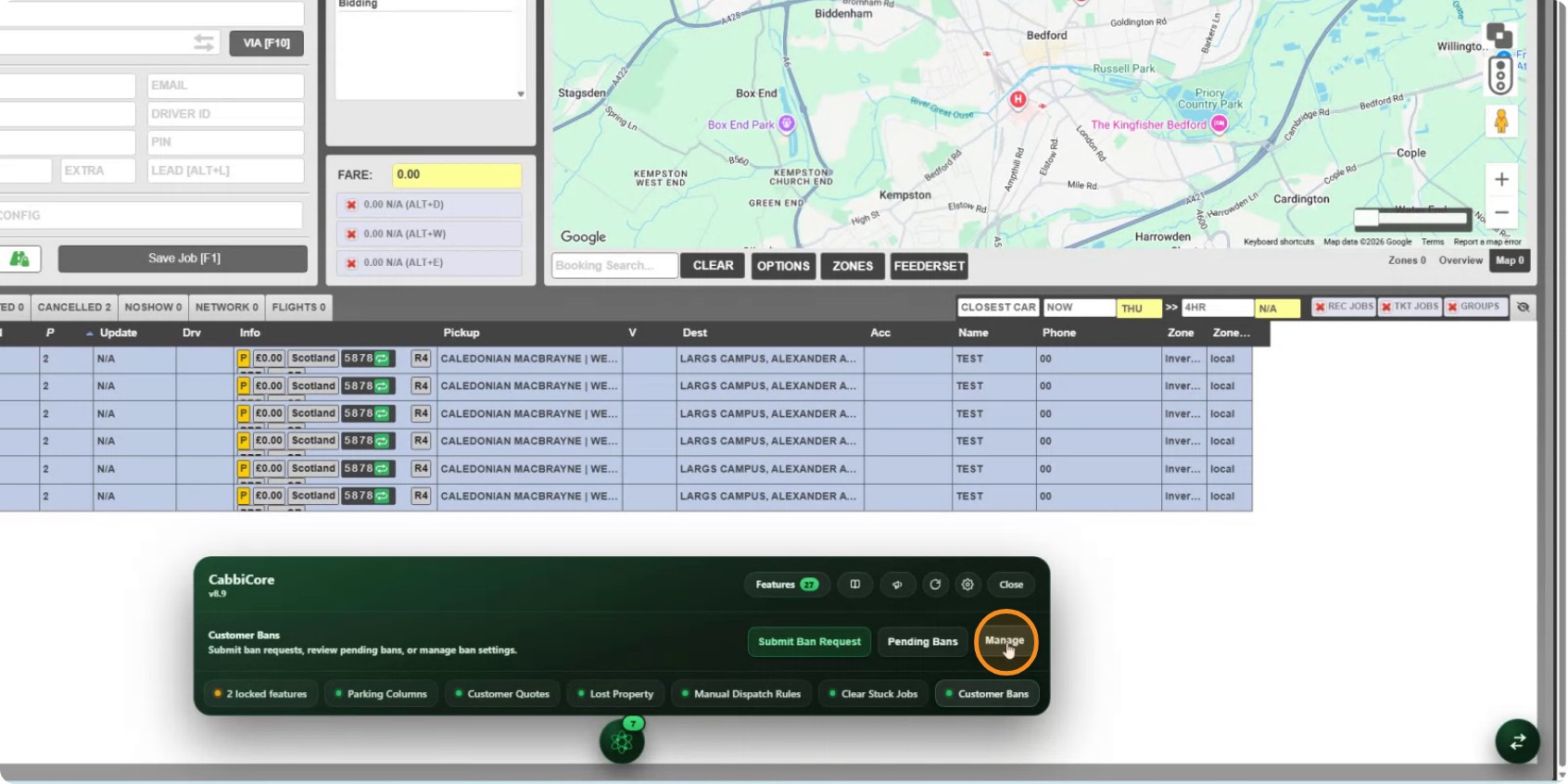The width and height of the screenshot is (1568, 784).
Task: Toggle the Clear Stuck Jobs chip
Action: [x=873, y=694]
